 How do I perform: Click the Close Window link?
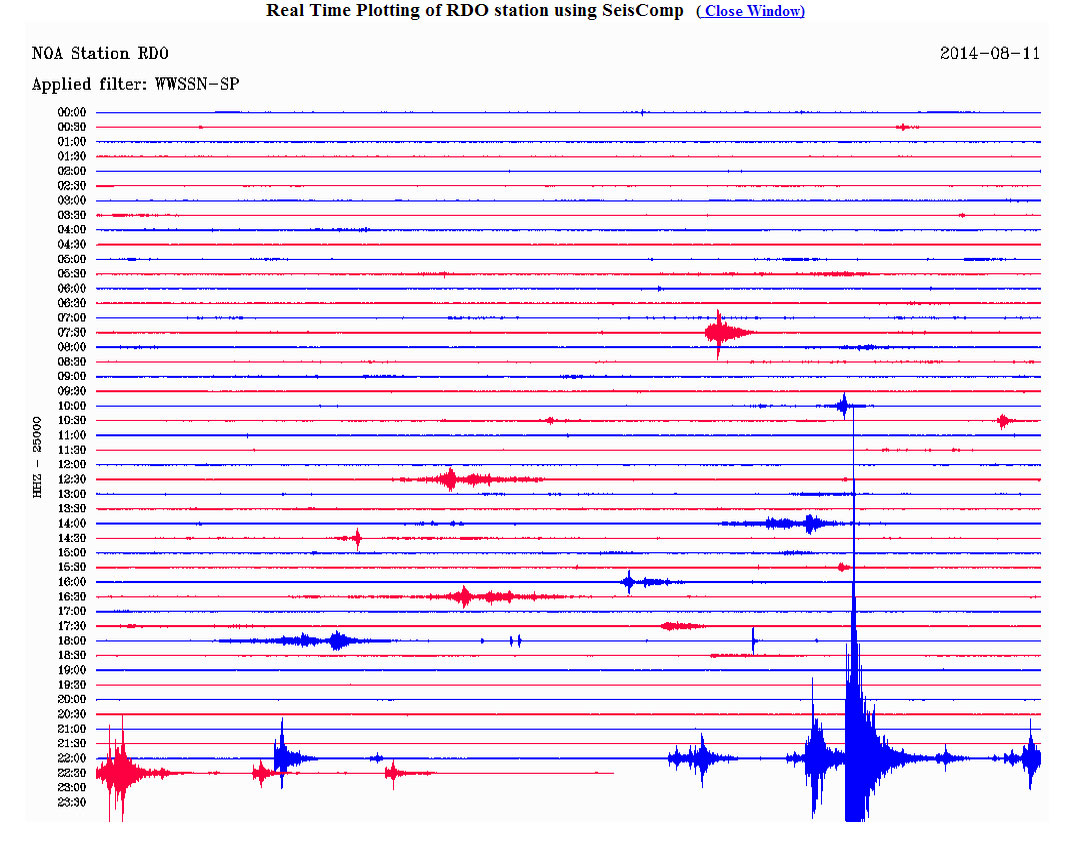click(x=750, y=11)
